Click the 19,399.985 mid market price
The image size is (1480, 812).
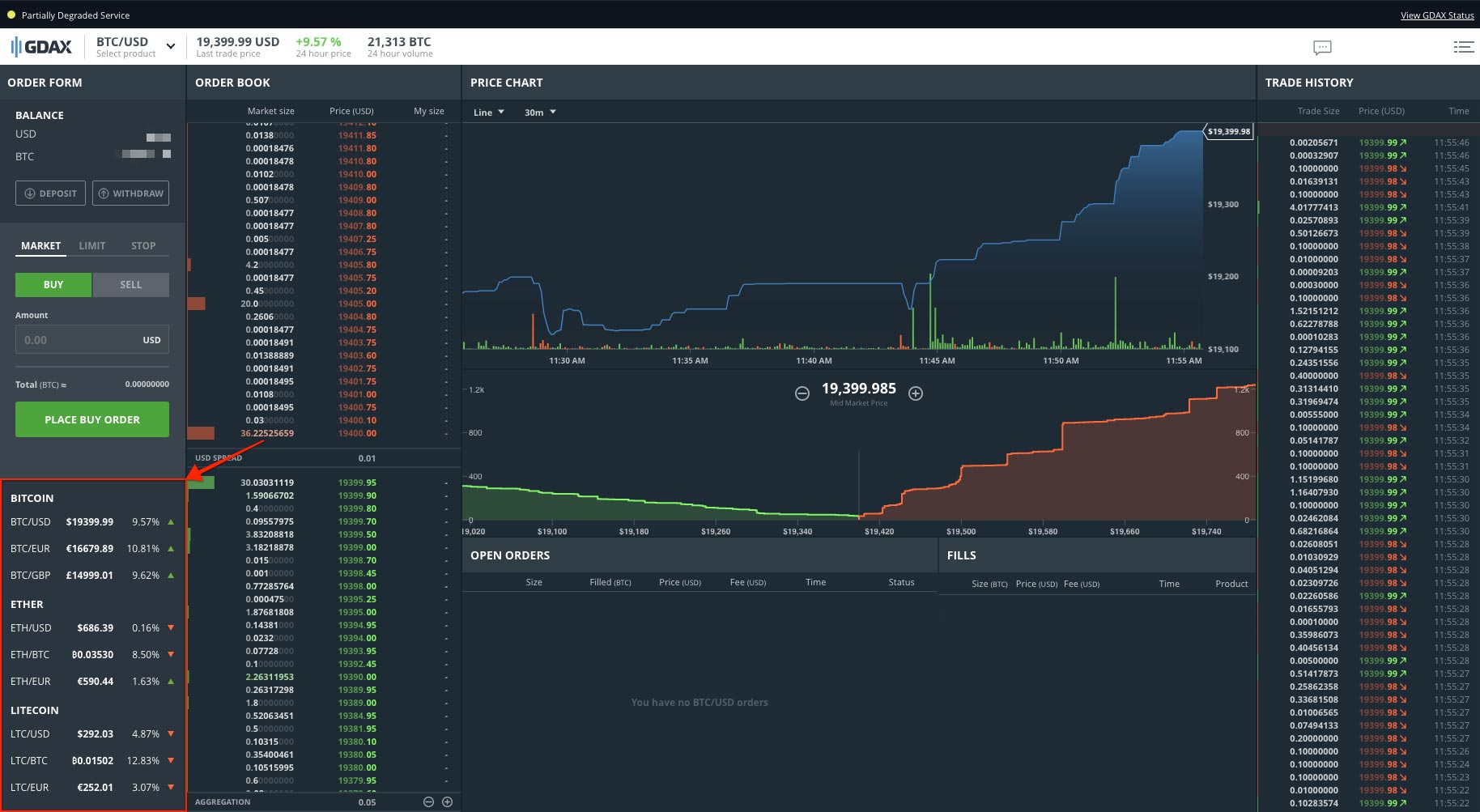[858, 389]
